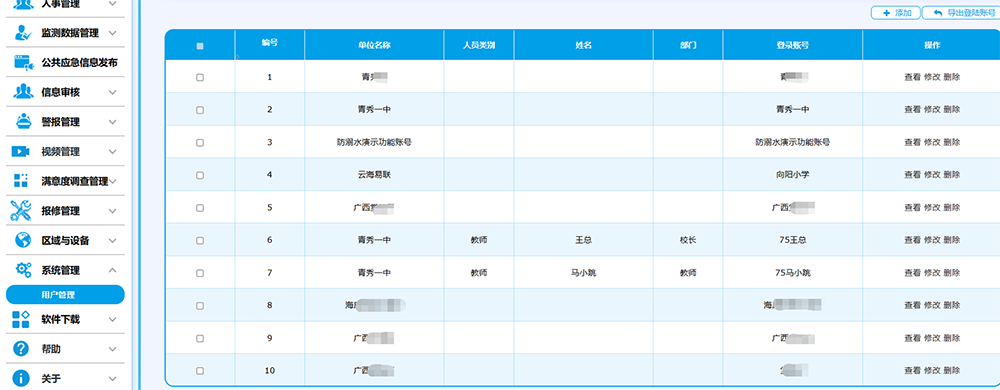Click 修改 in row 6
Viewport: 1000px width, 390px height.
pyautogui.click(x=932, y=240)
